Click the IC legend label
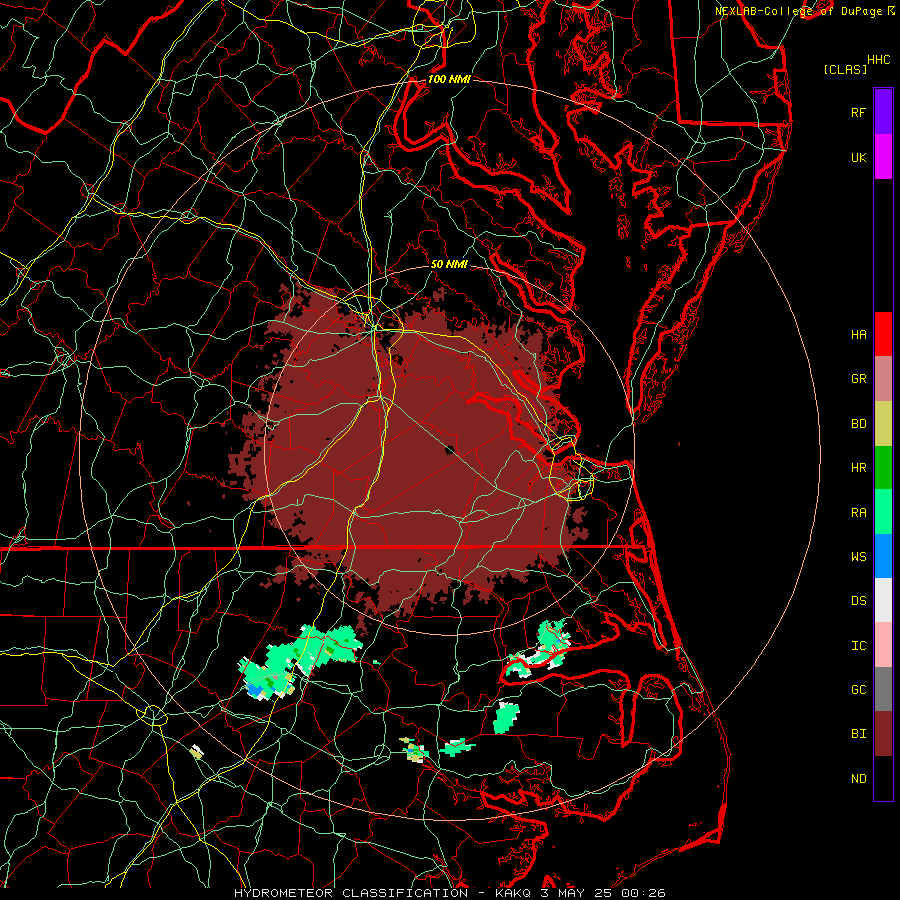Viewport: 900px width, 900px height. point(858,646)
